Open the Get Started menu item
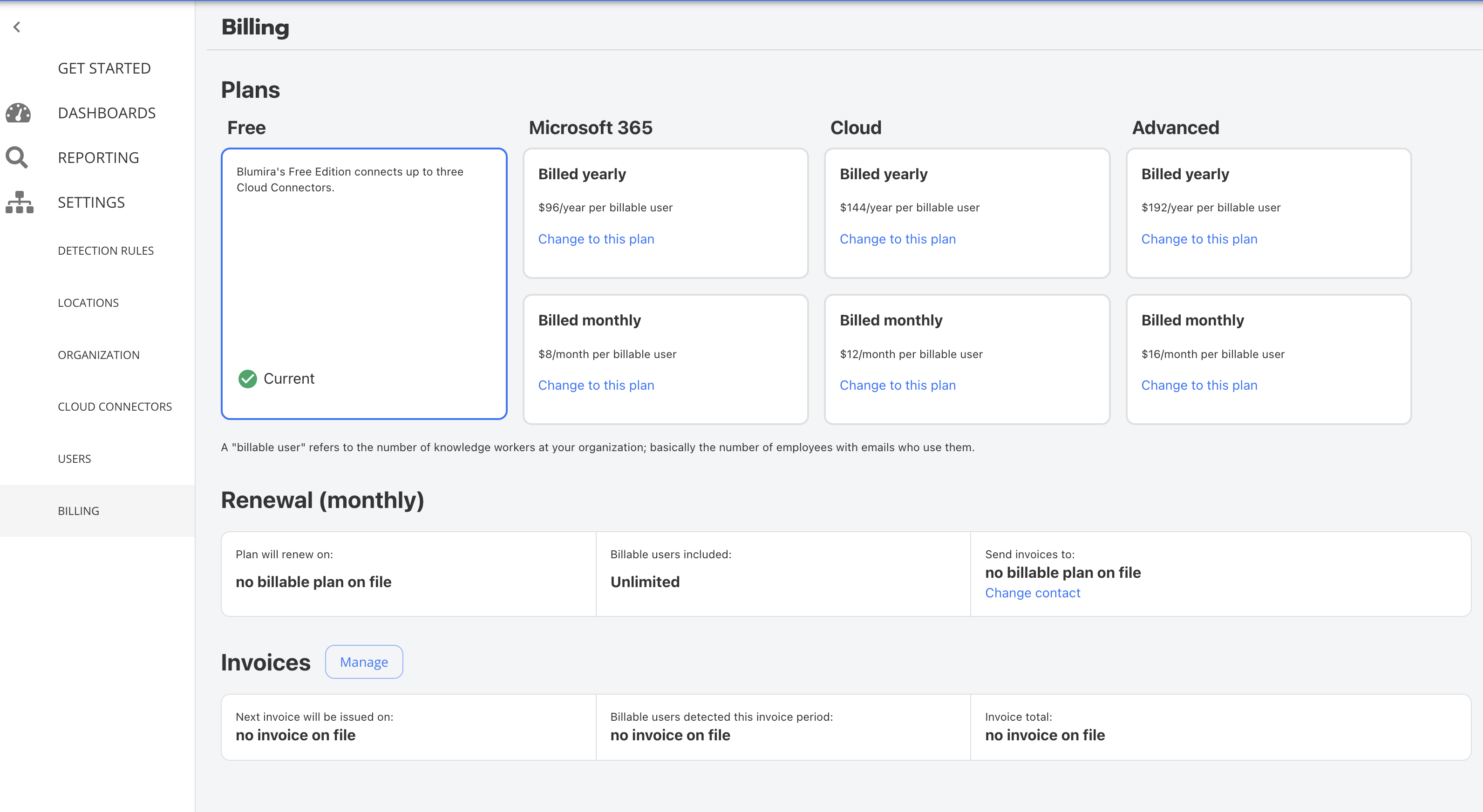Image resolution: width=1483 pixels, height=812 pixels. coord(104,68)
